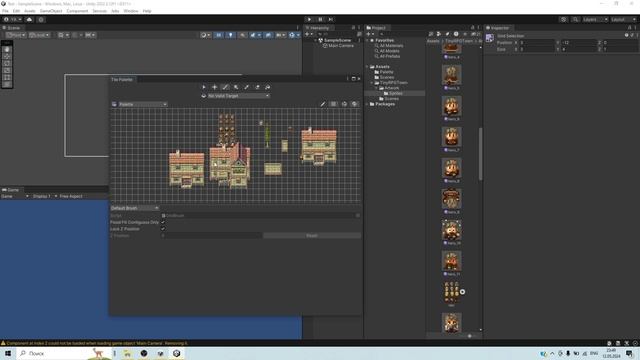Toggle 2D mode in Scene view
The width and height of the screenshot is (640, 360).
coord(218,35)
